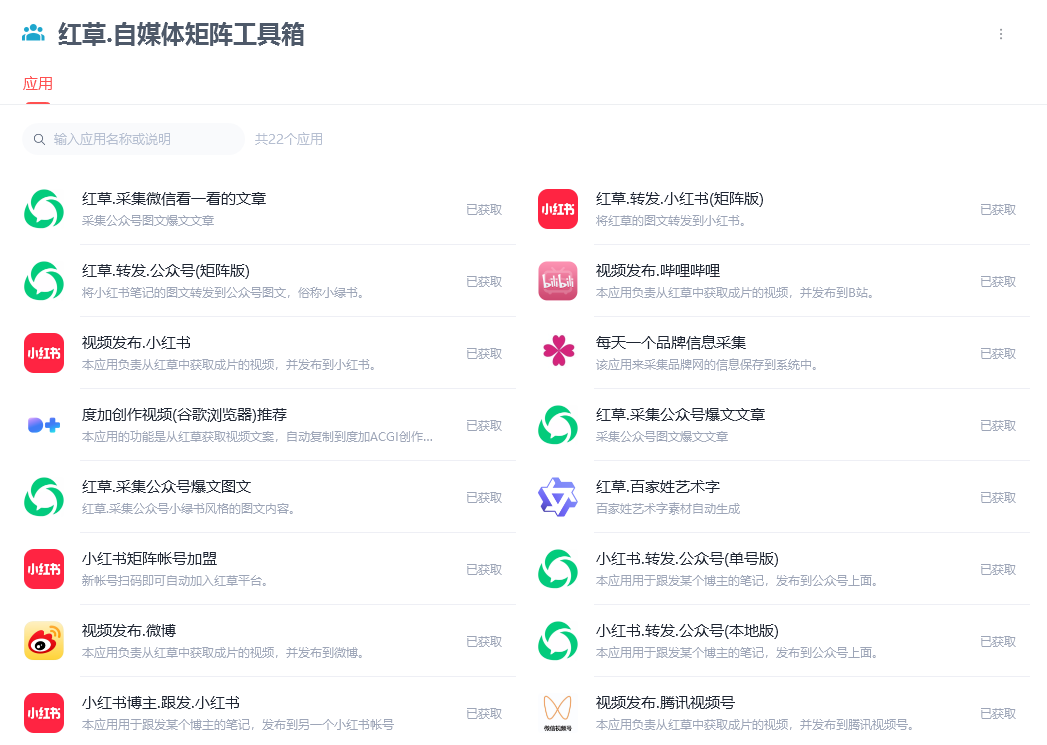The width and height of the screenshot is (1047, 745).
Task: Focus the 输入应用名称或说明 search field
Action: (134, 139)
